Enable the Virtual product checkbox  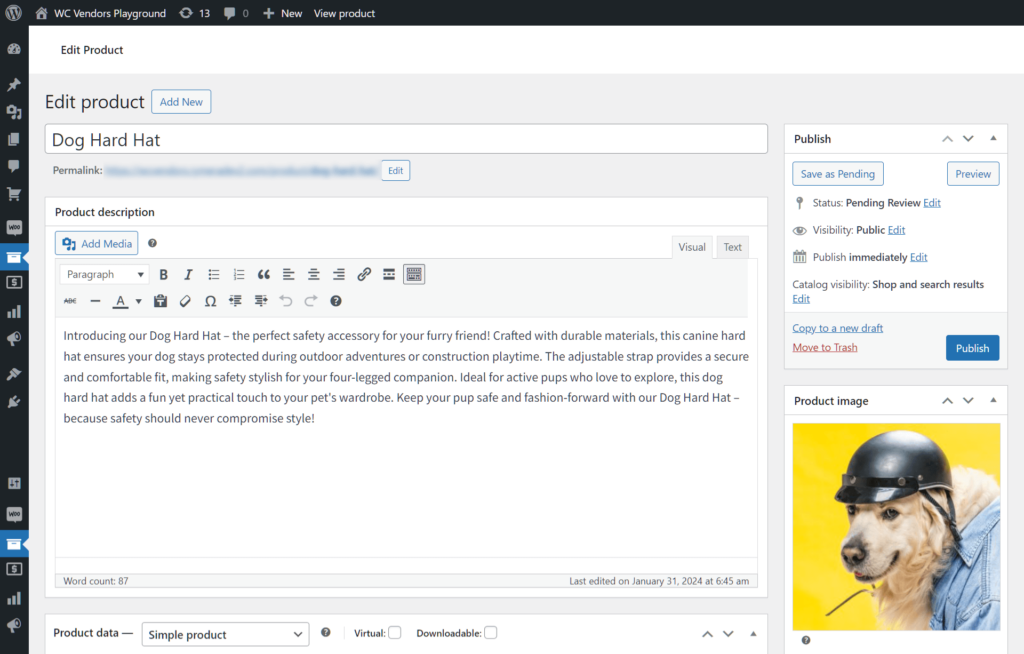click(395, 633)
